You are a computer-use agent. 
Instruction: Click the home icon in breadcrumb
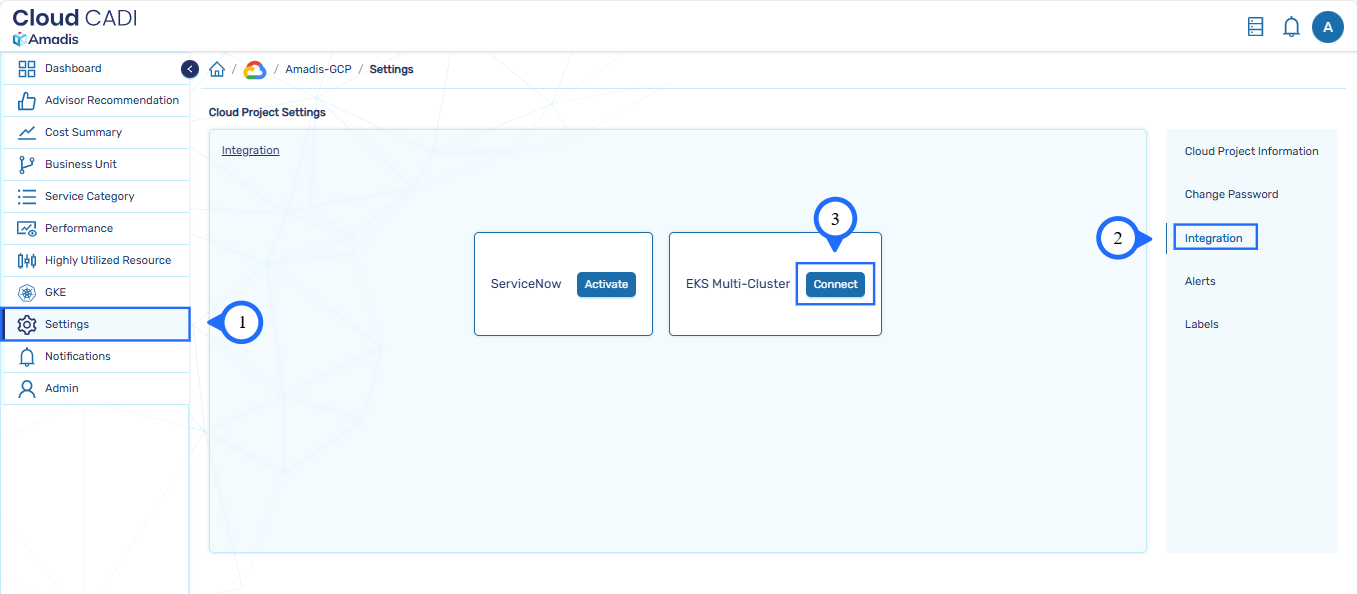217,70
